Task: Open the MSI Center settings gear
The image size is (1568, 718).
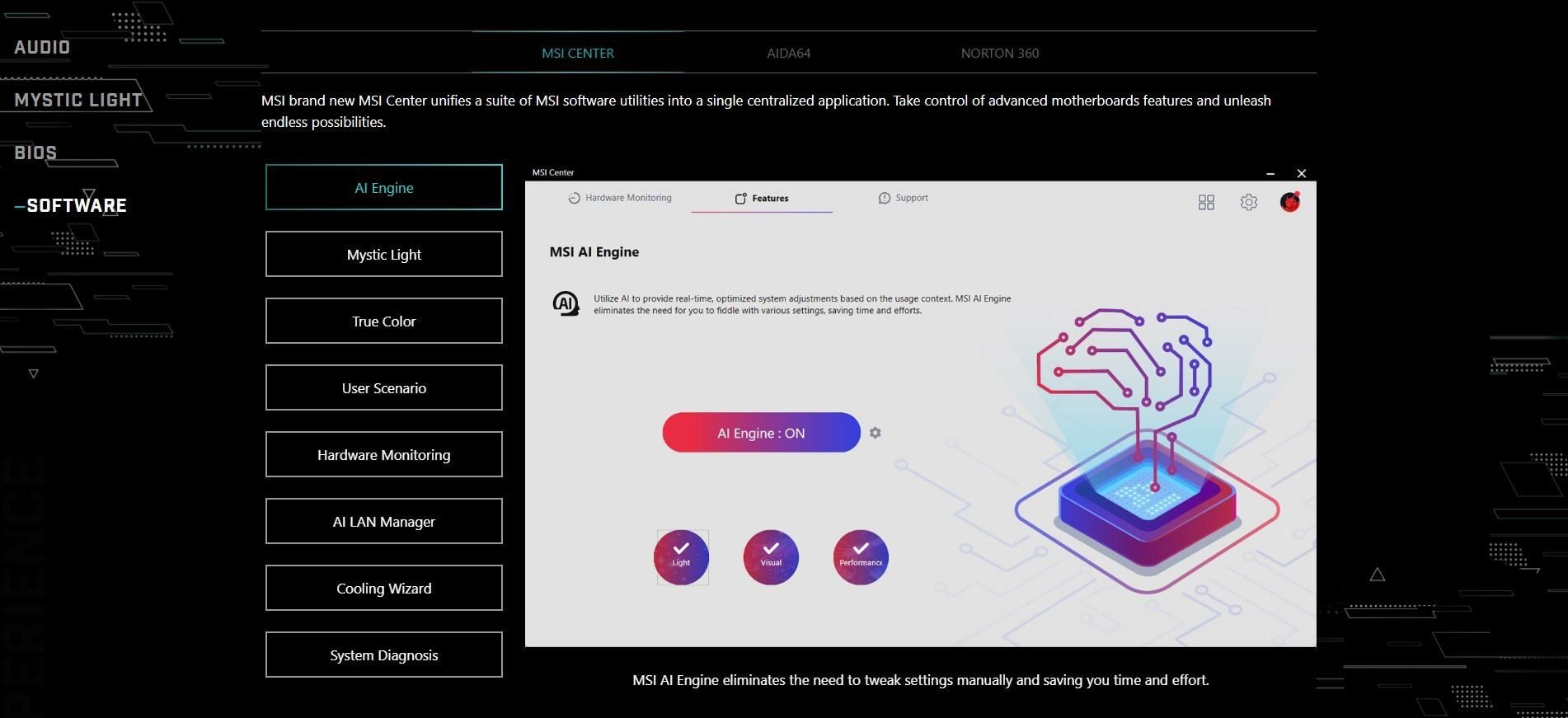Action: [1248, 202]
